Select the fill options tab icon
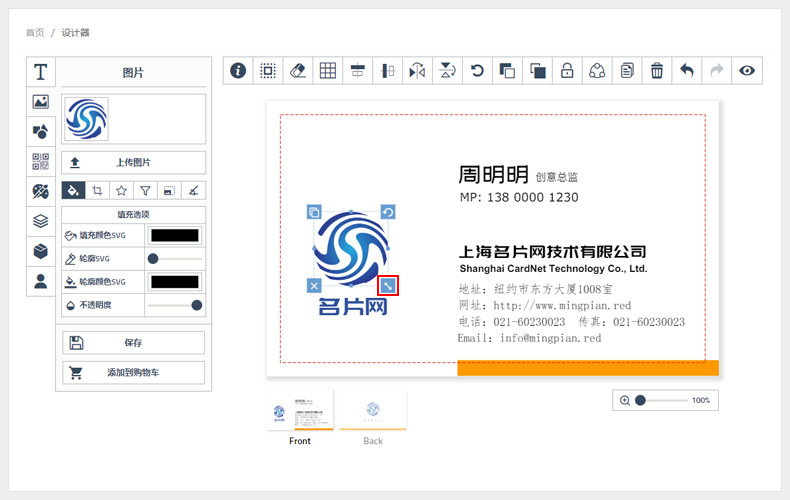 [73, 191]
